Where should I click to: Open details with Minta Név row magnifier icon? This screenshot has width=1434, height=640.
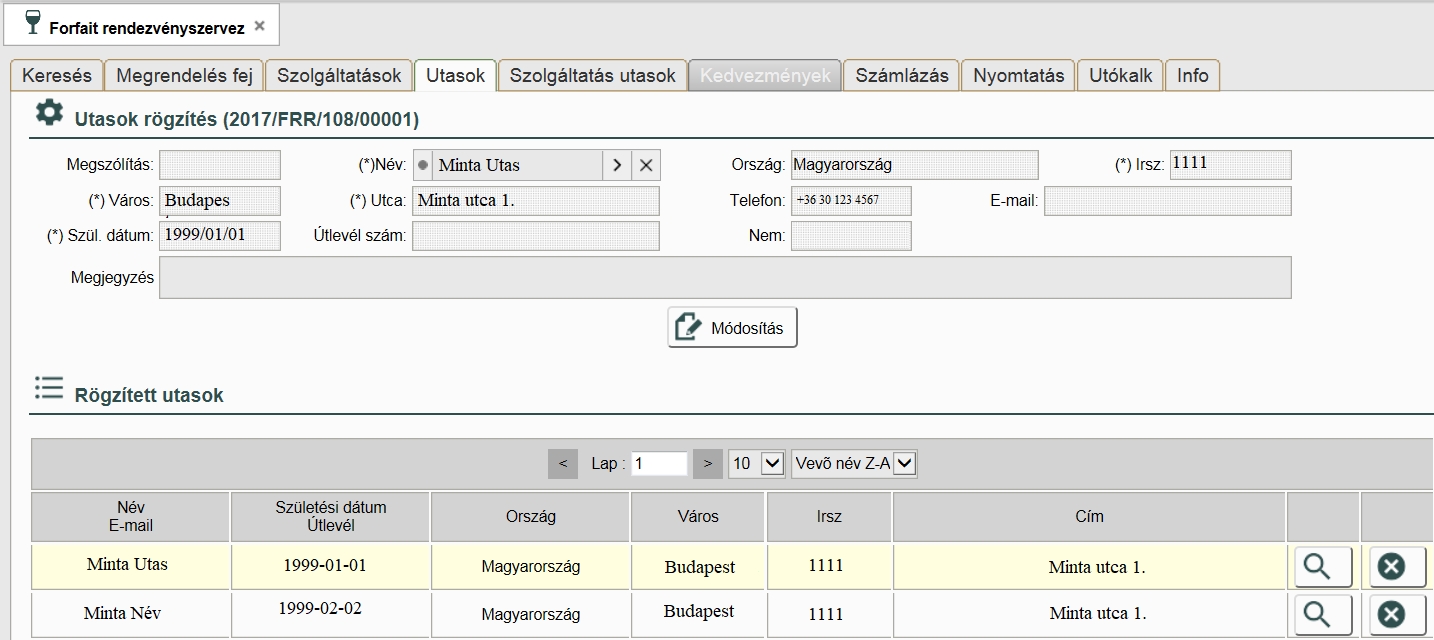point(1323,613)
